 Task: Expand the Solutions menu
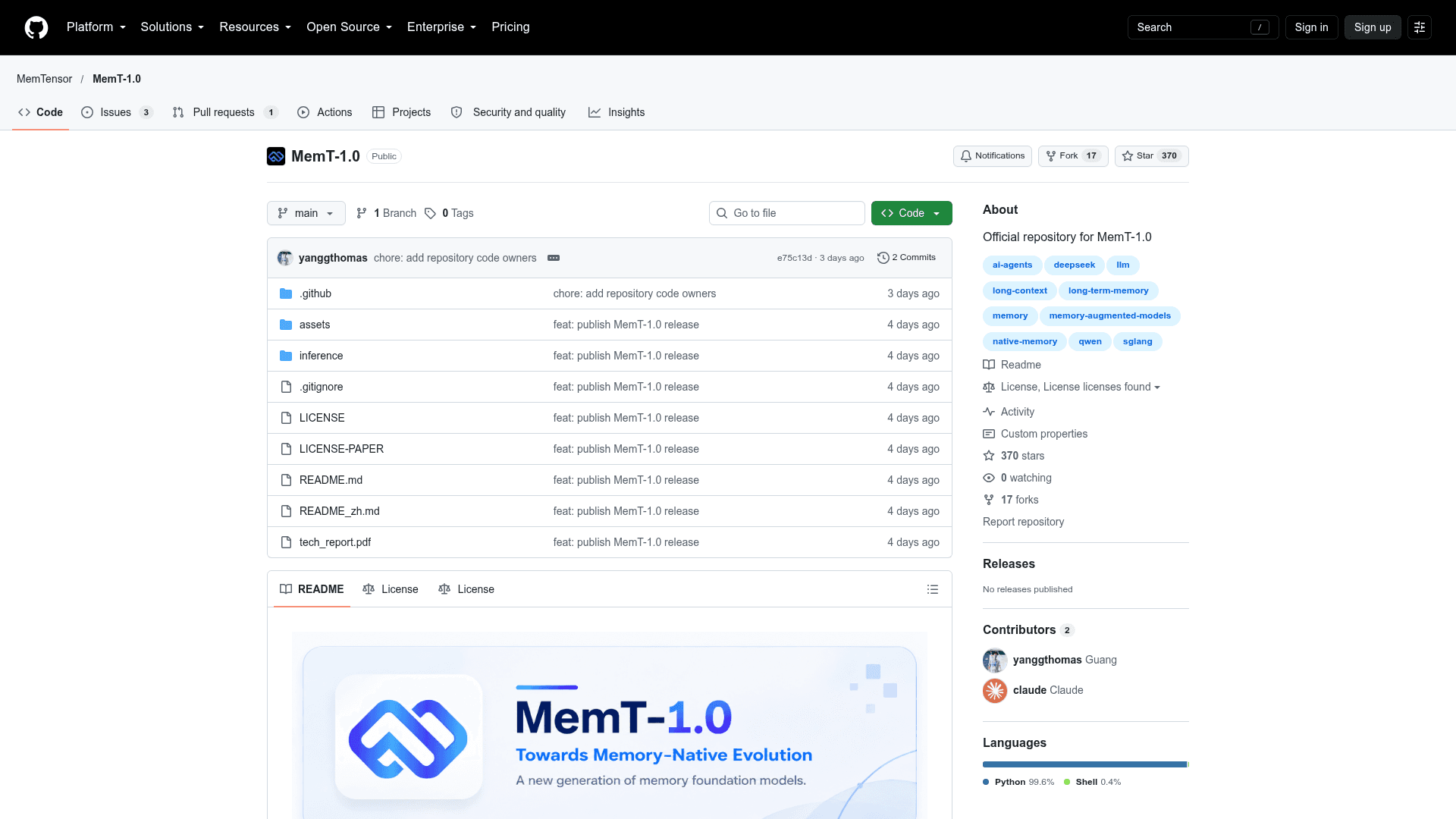coord(172,27)
